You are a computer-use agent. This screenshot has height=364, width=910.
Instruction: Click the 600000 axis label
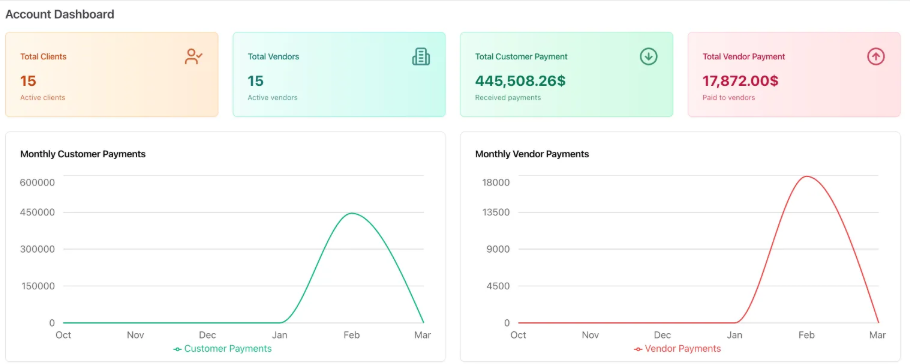(x=37, y=182)
